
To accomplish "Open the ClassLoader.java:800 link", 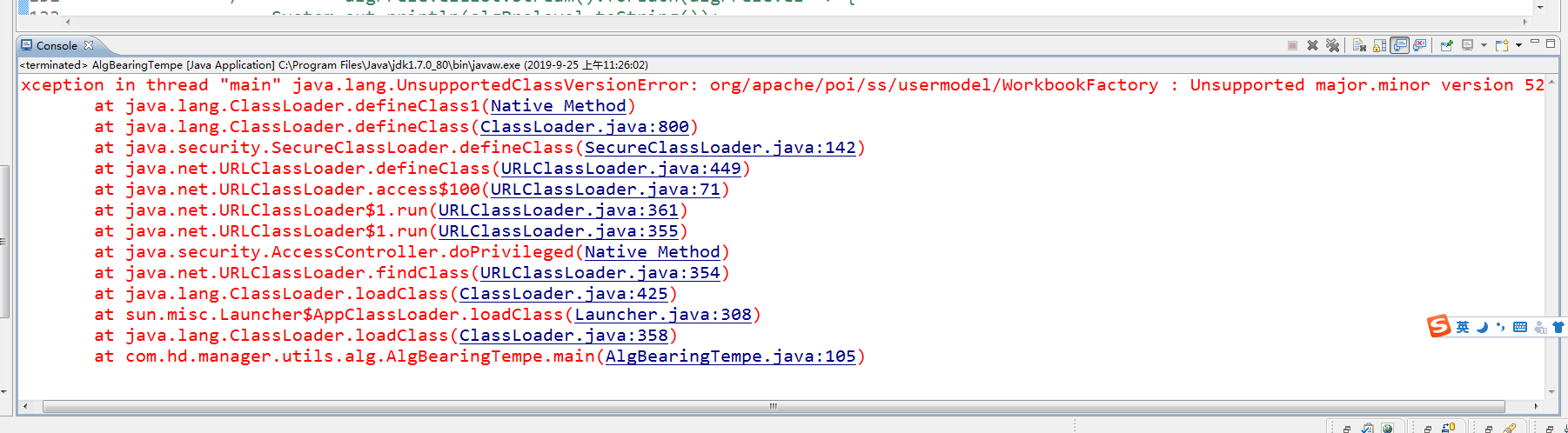I will [x=585, y=127].
